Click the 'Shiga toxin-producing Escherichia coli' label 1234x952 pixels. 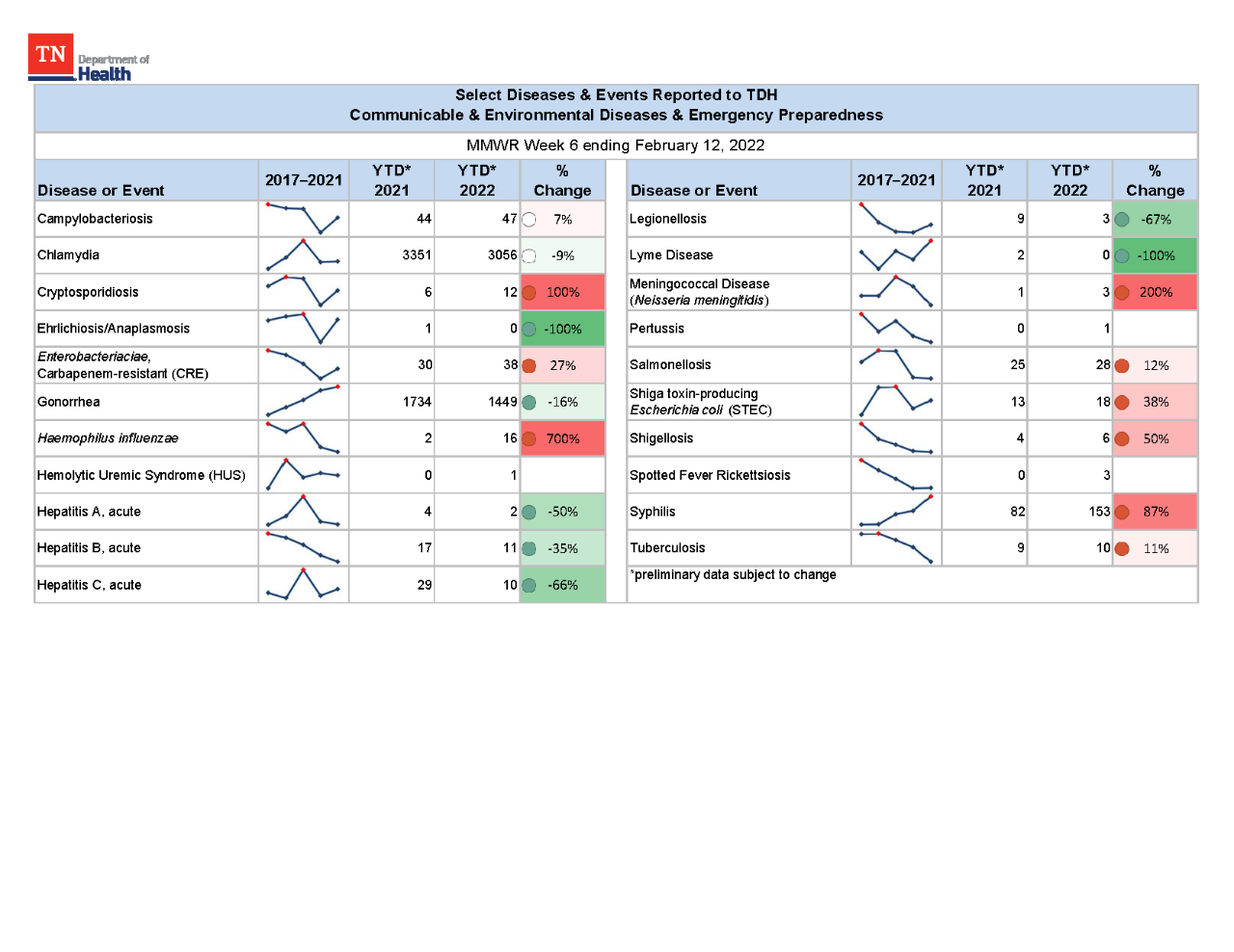701,402
